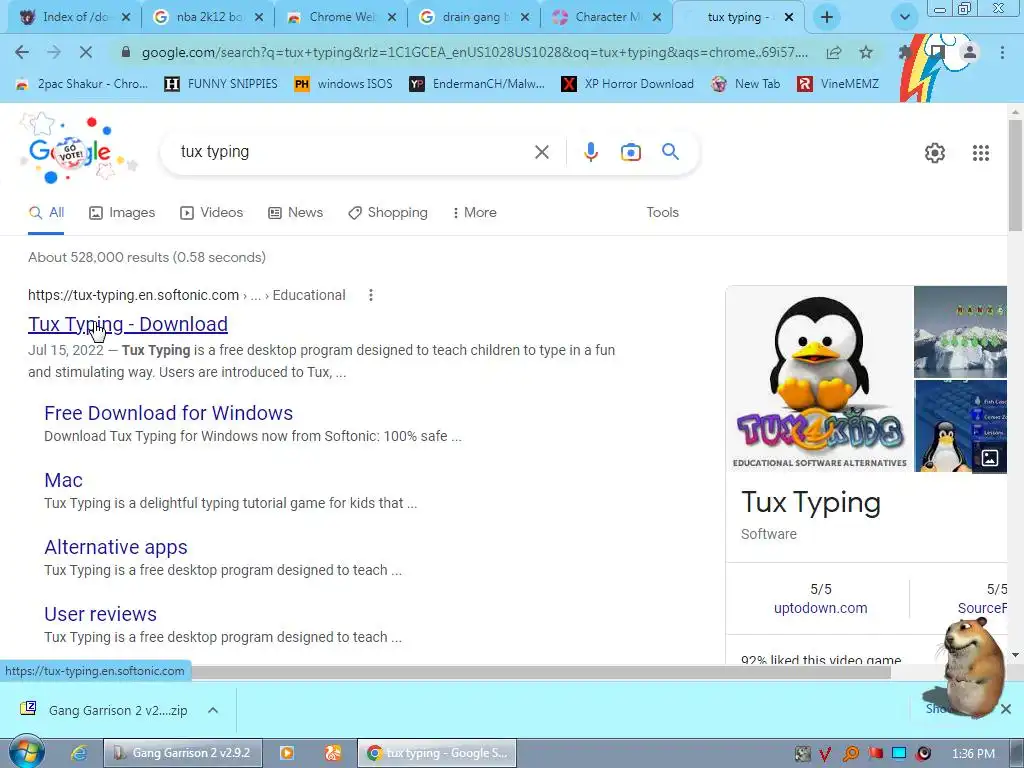Viewport: 1024px width, 768px height.
Task: Expand the Gang Garrison download options
Action: (213, 710)
